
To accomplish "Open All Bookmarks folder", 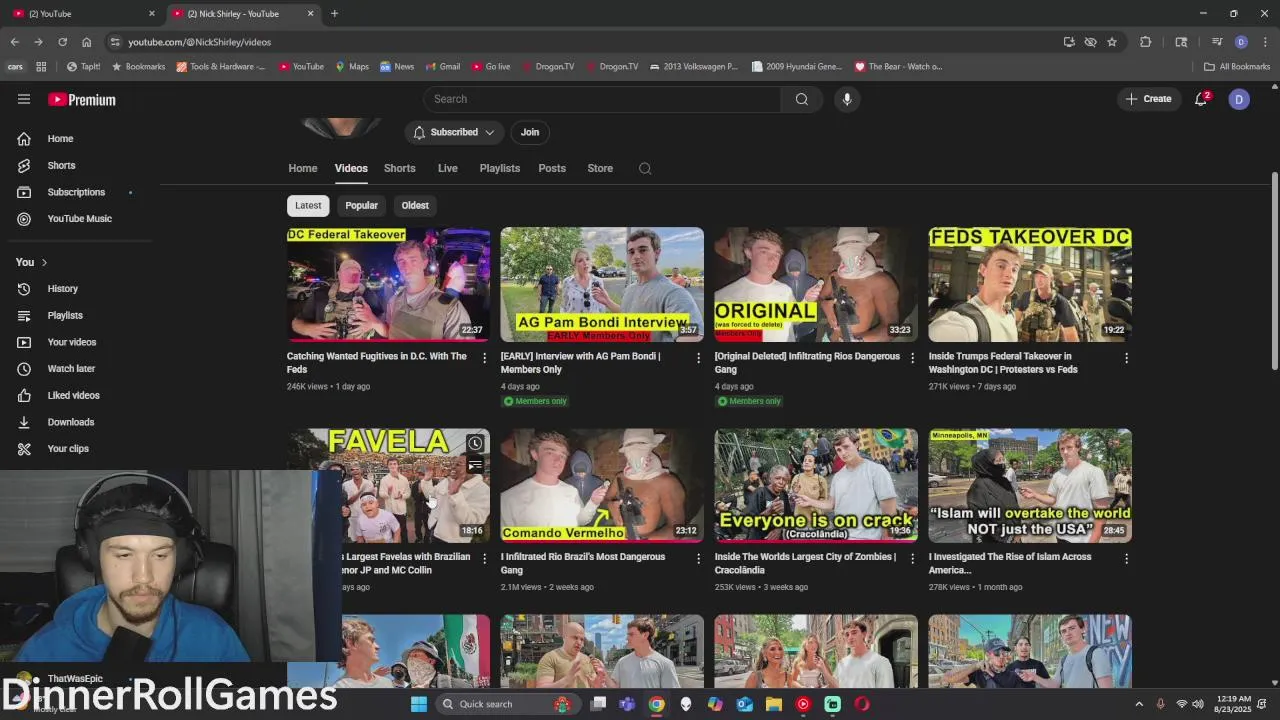I will [x=1237, y=67].
